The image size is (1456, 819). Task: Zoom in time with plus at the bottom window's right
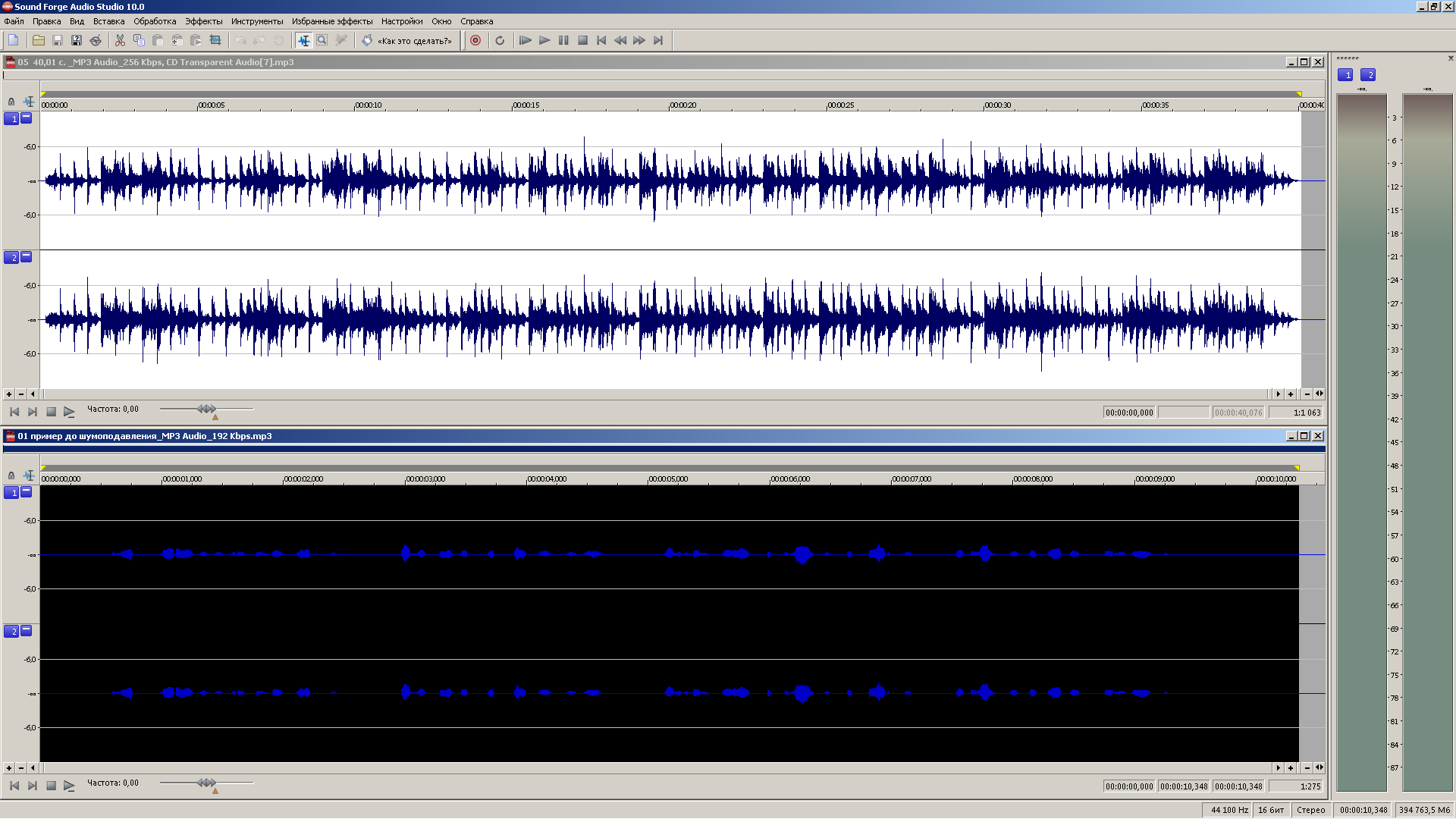[1291, 768]
